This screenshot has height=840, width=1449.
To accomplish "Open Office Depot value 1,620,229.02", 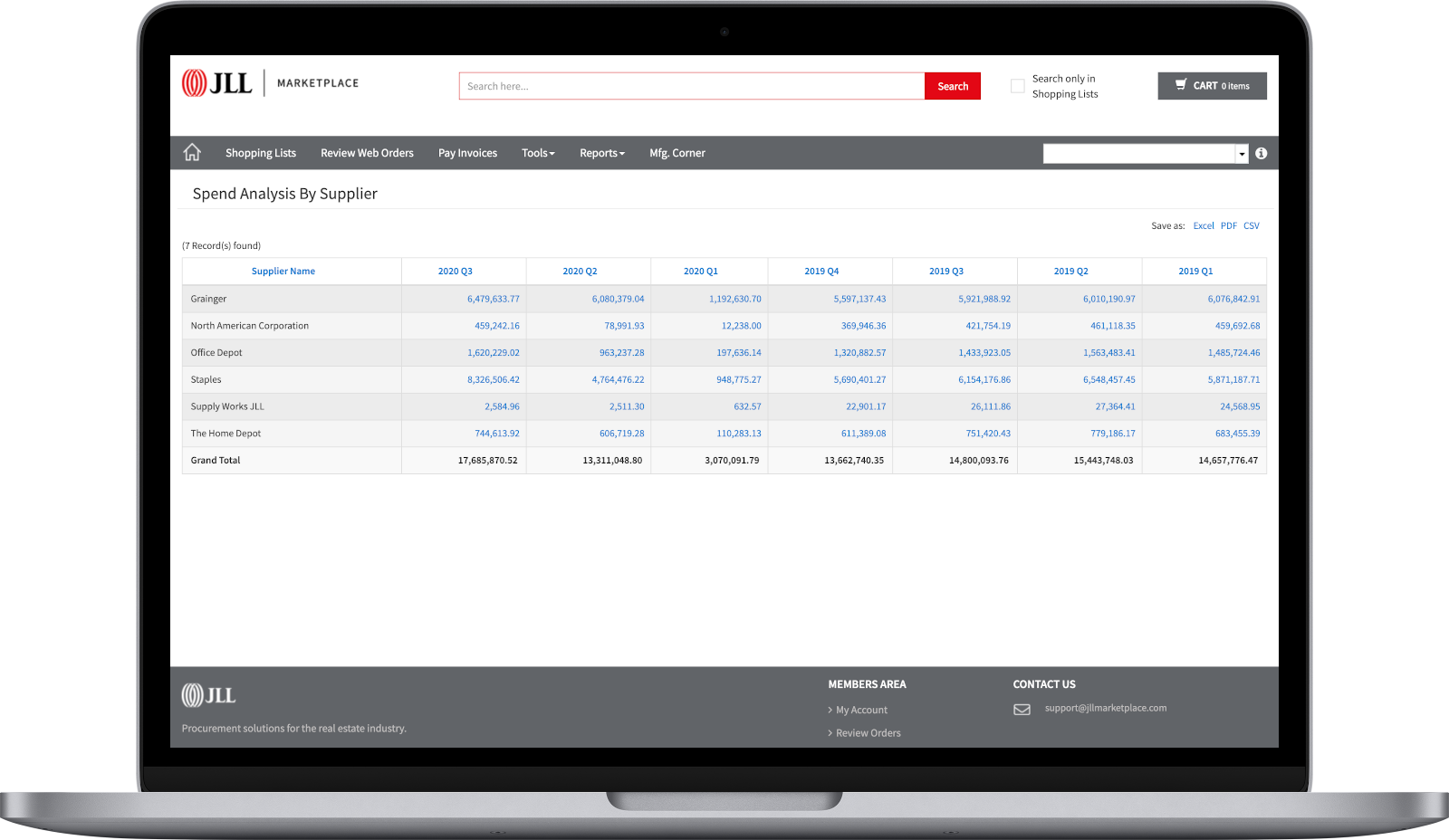I will coord(494,353).
